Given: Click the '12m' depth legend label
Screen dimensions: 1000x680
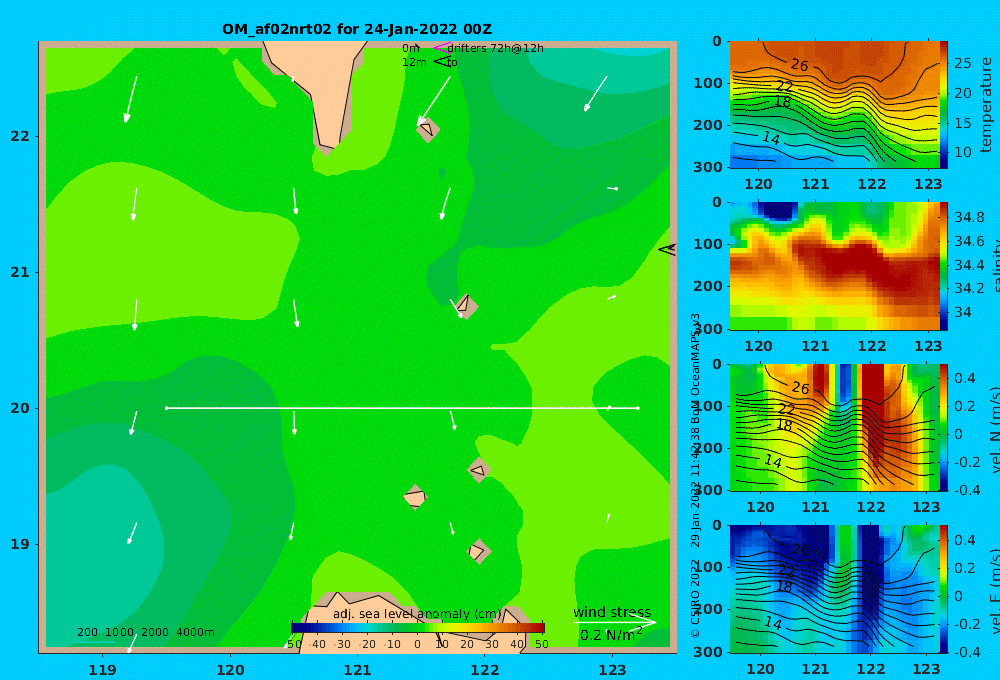Looking at the screenshot, I should [414, 62].
